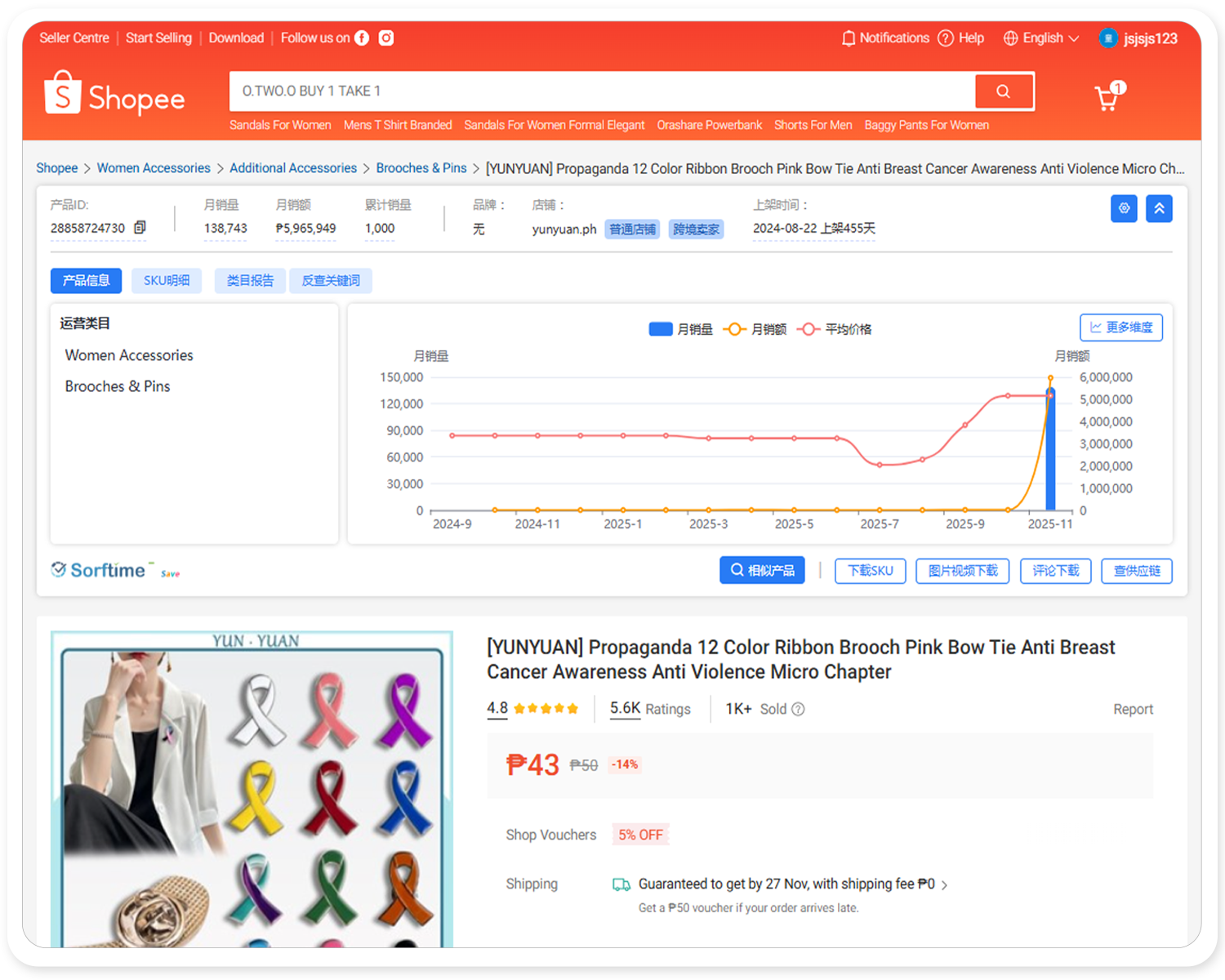This screenshot has height=980, width=1225.
Task: Click the search input field
Action: pos(602,91)
